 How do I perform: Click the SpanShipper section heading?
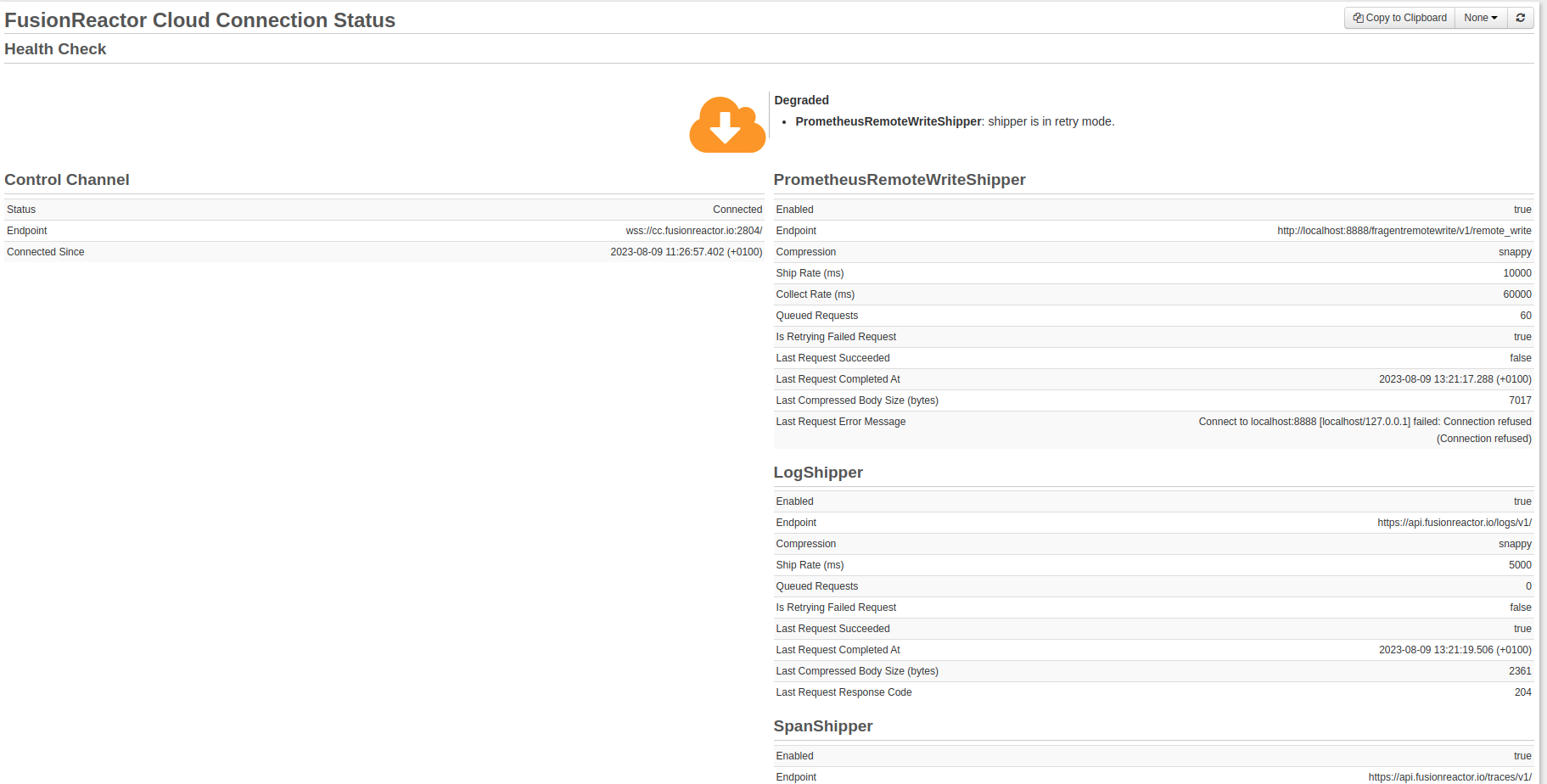click(x=823, y=726)
